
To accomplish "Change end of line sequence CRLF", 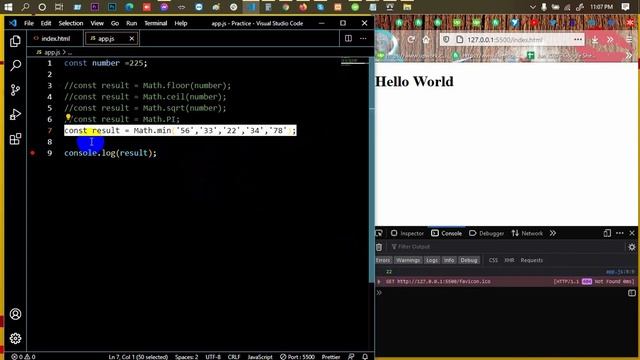I will coord(233,356).
